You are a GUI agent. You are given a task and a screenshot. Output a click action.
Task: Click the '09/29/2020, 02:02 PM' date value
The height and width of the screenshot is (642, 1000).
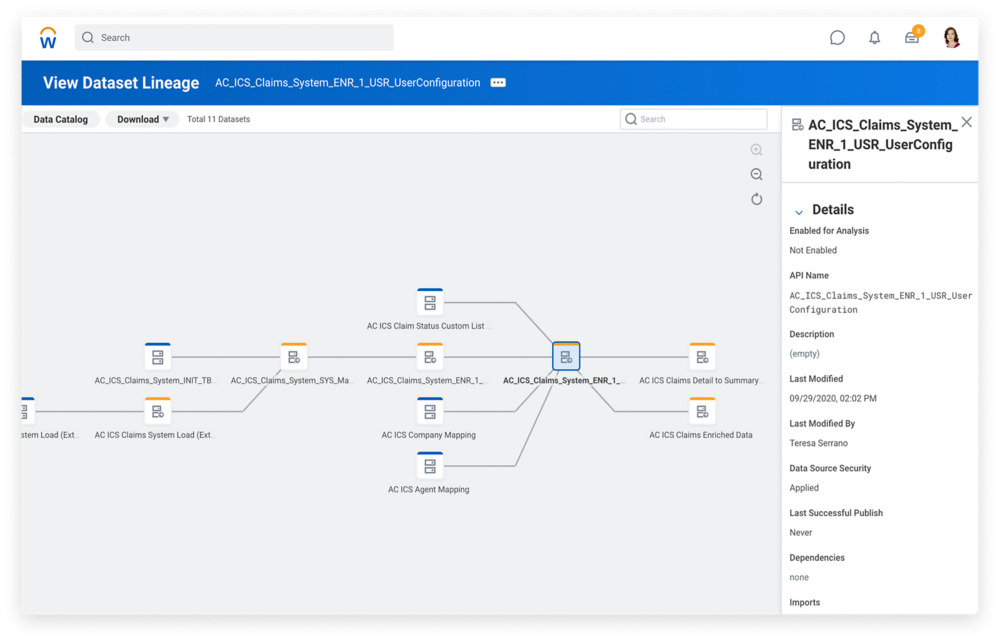pos(833,398)
